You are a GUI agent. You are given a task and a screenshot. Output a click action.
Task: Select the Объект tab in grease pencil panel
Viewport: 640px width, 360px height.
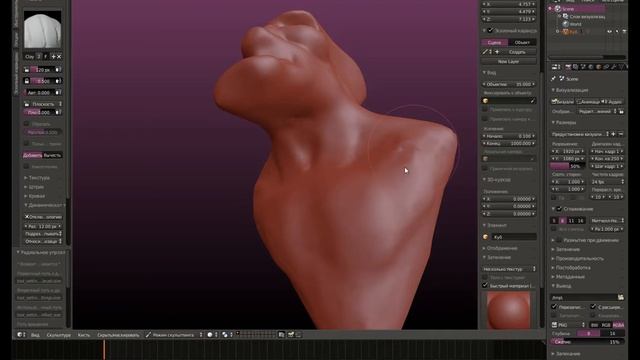(522, 42)
